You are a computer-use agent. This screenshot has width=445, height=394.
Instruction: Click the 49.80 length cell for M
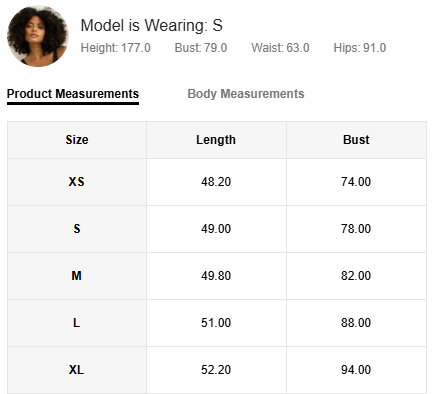tap(216, 276)
